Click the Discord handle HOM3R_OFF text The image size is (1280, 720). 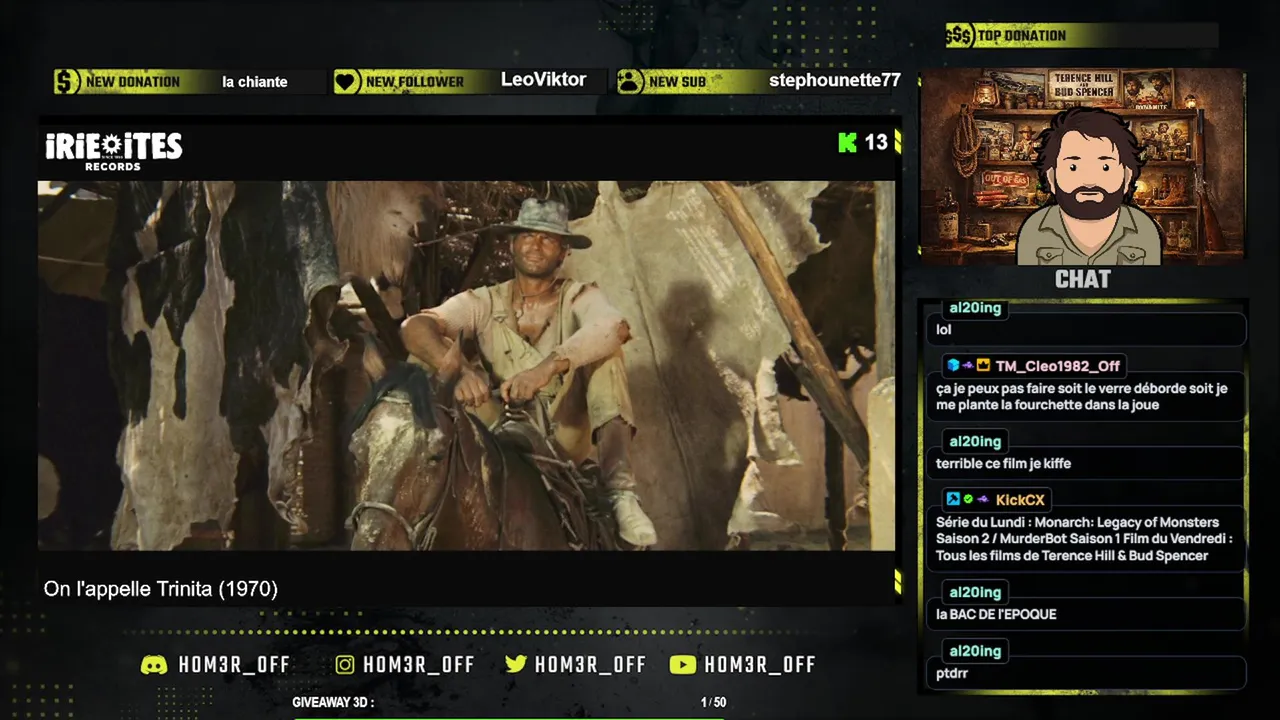click(234, 665)
